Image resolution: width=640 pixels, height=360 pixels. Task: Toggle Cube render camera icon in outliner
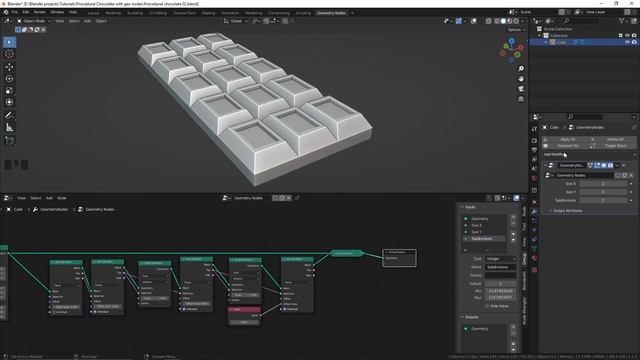coord(634,42)
